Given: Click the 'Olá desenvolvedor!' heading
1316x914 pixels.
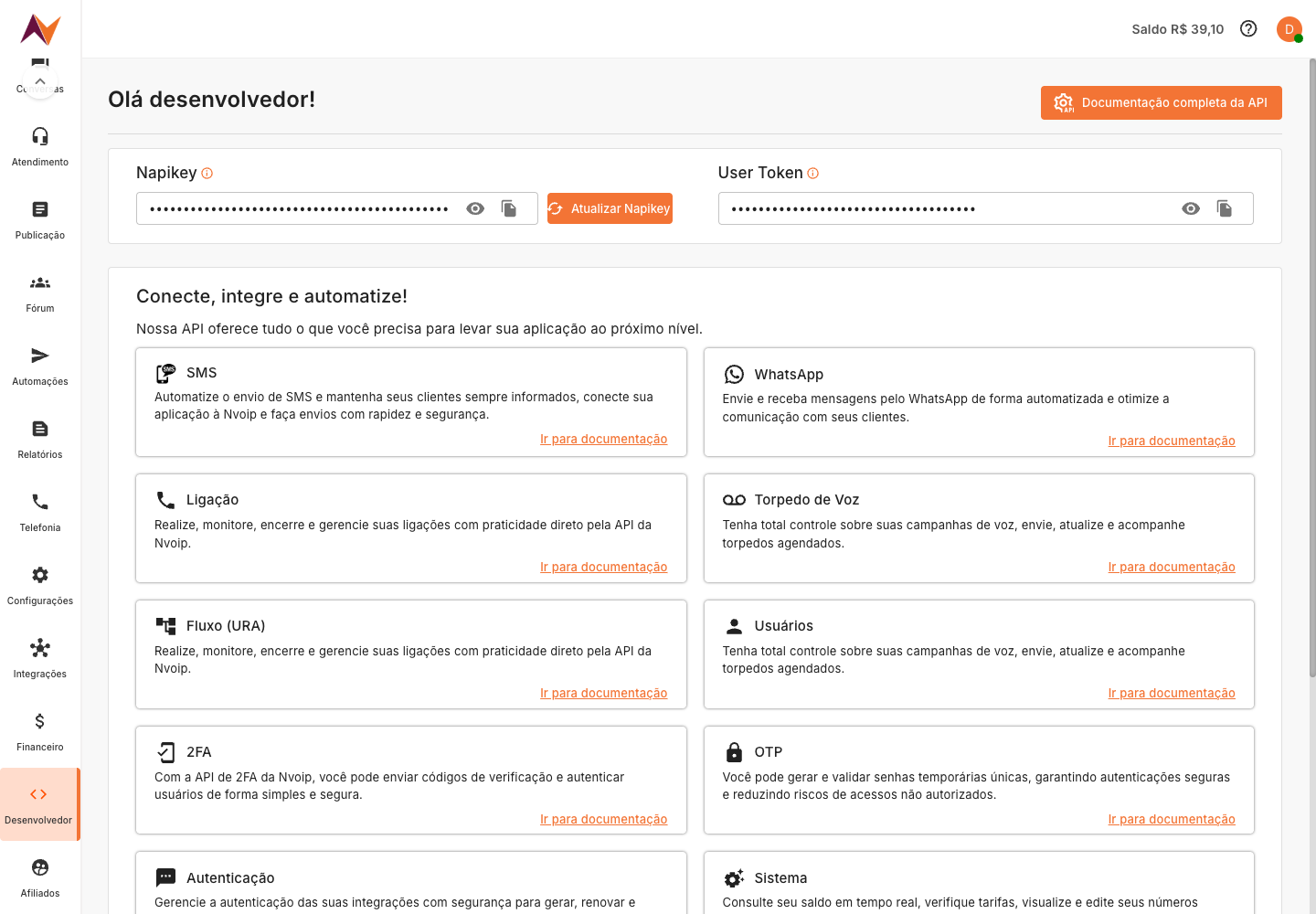Looking at the screenshot, I should (x=211, y=99).
